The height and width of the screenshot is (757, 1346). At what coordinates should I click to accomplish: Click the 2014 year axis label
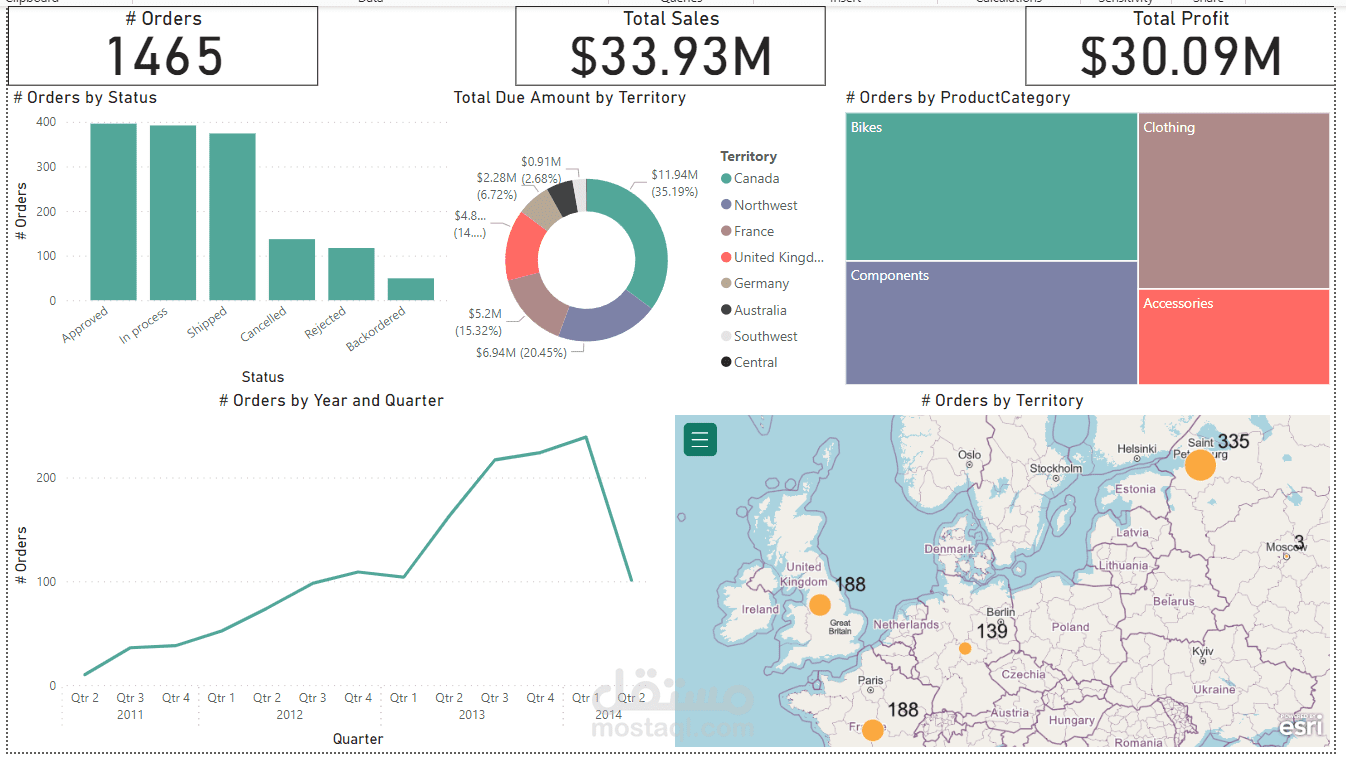pyautogui.click(x=608, y=714)
